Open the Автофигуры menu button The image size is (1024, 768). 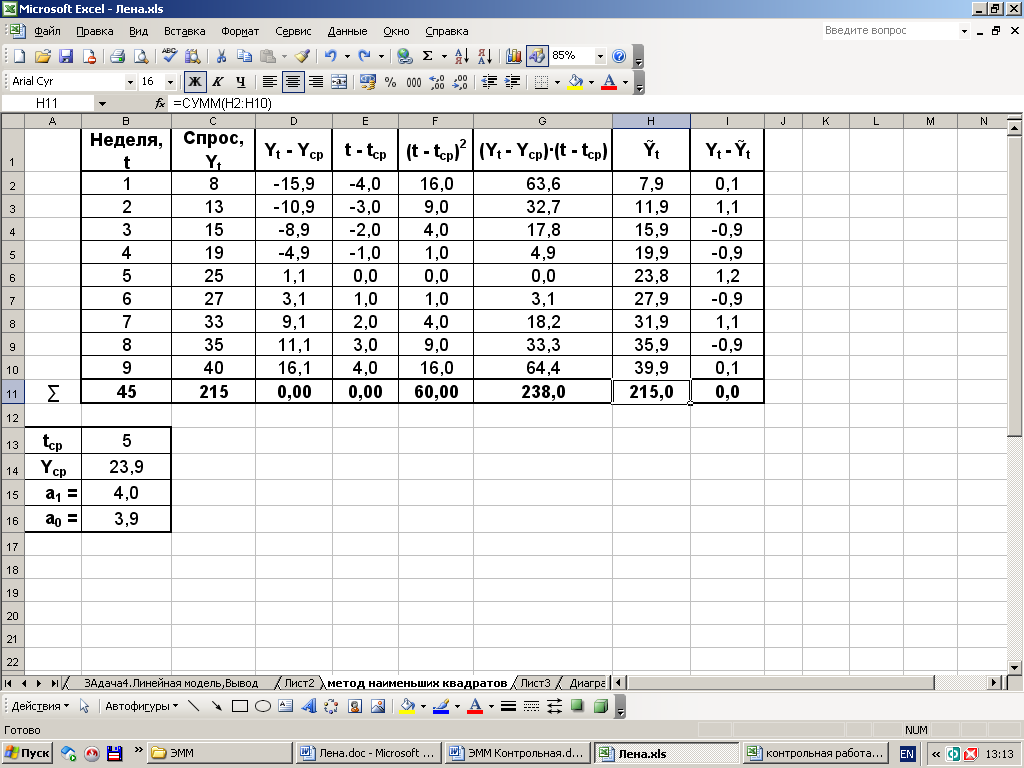point(141,706)
